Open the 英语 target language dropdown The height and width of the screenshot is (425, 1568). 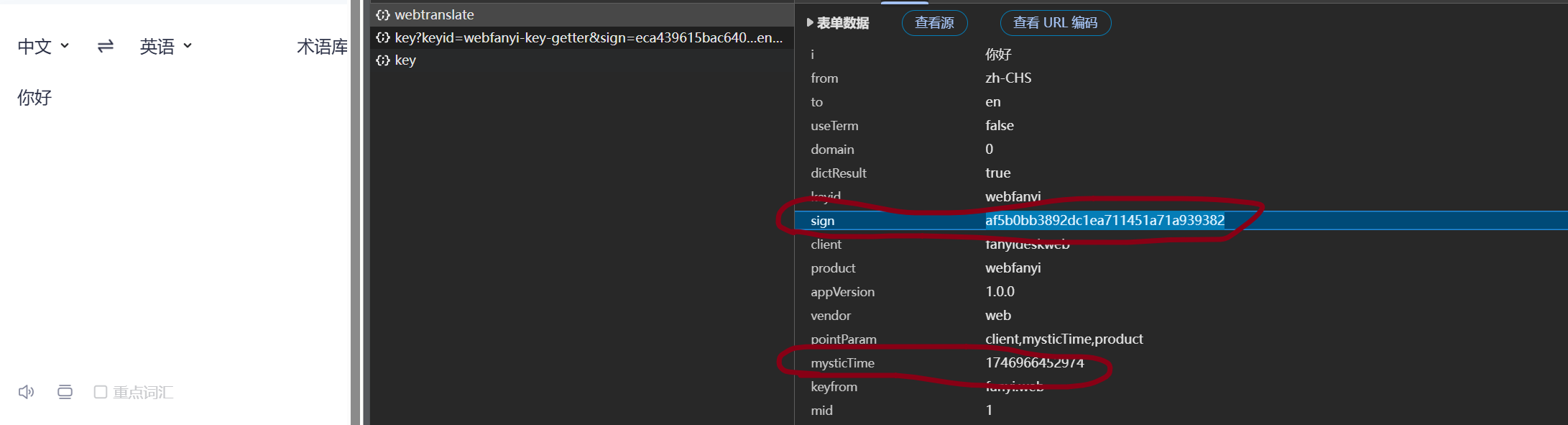(165, 47)
